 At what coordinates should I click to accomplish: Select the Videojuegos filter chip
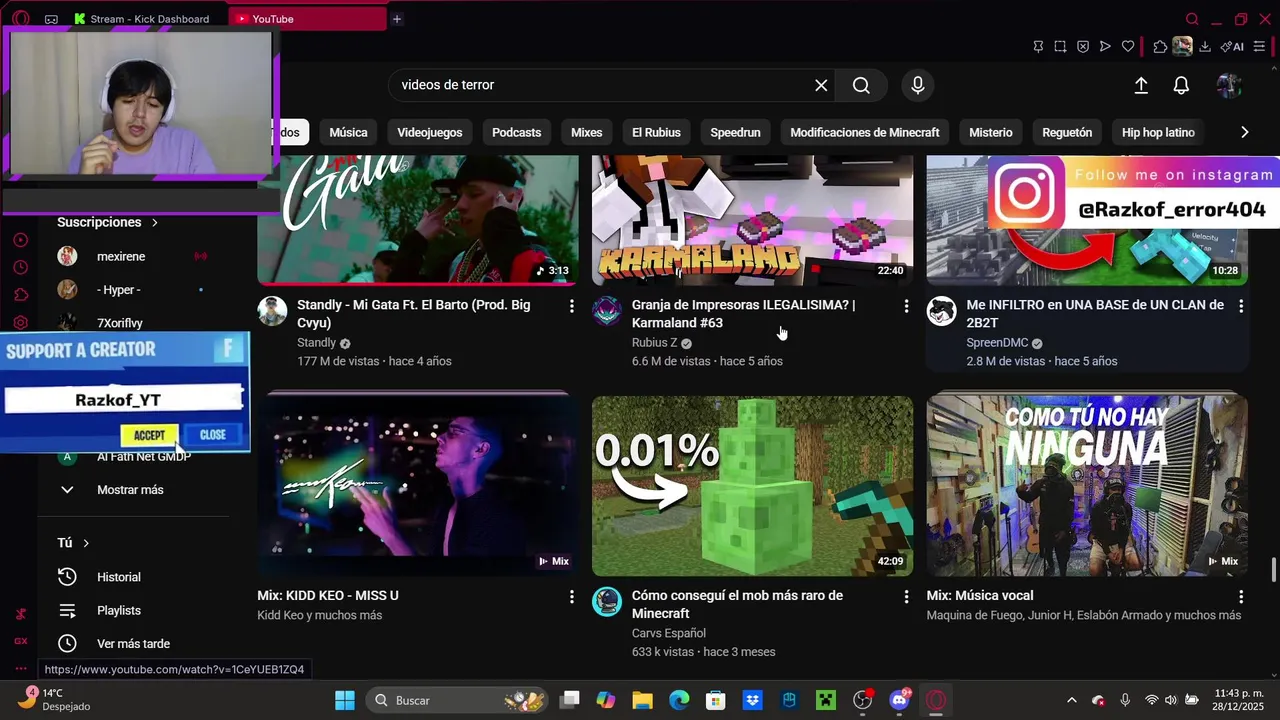[430, 132]
